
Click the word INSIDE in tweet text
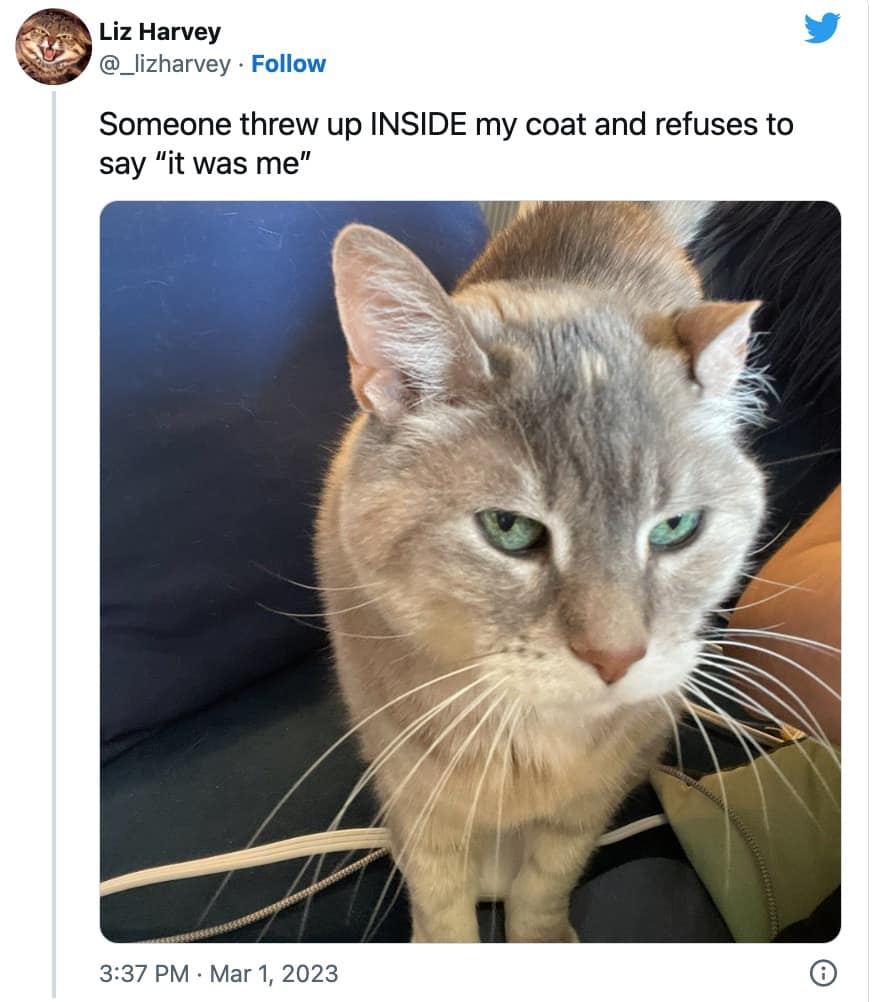[419, 125]
